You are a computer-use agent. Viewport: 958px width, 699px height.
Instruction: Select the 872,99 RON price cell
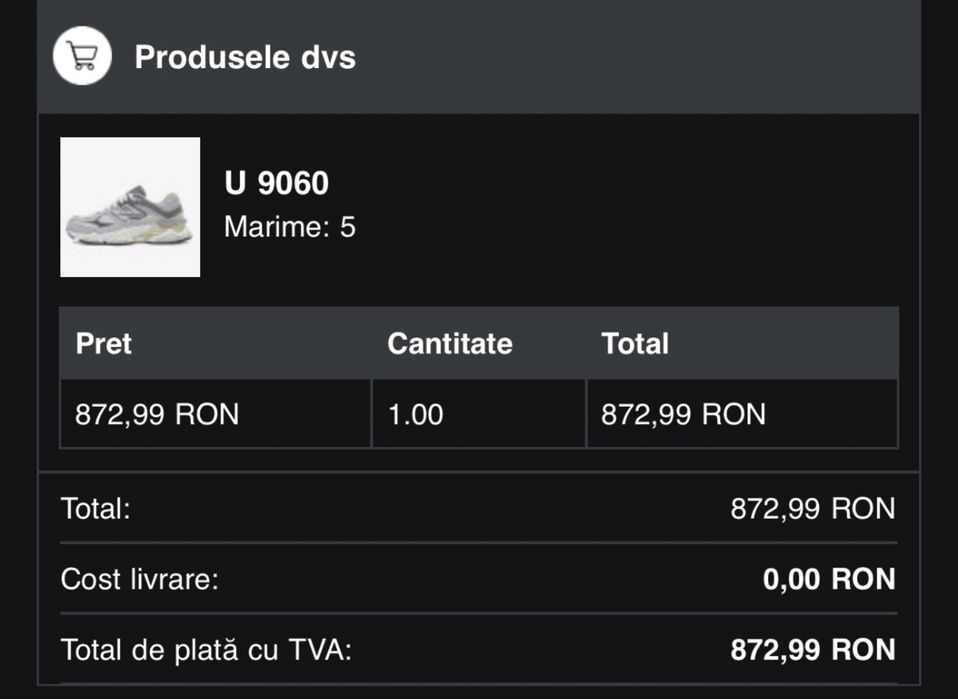click(216, 414)
